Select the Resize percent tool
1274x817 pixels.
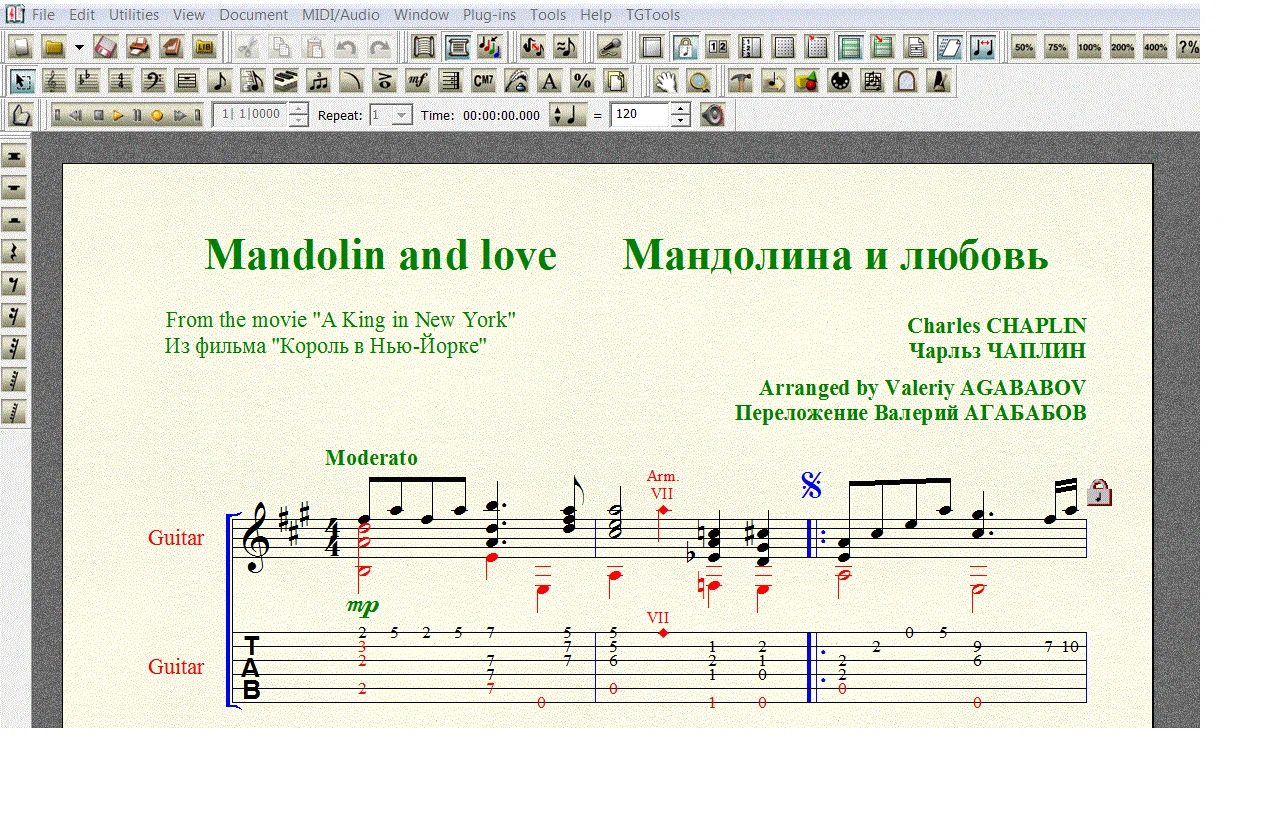click(581, 81)
